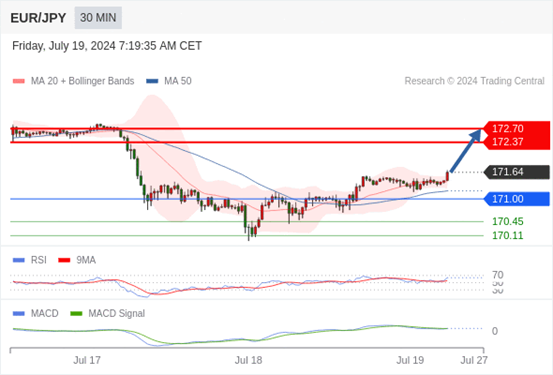Viewport: 553px width, 375px height.
Task: Click the MA 20 + Bollinger Bands legend swatch
Action: [x=19, y=81]
